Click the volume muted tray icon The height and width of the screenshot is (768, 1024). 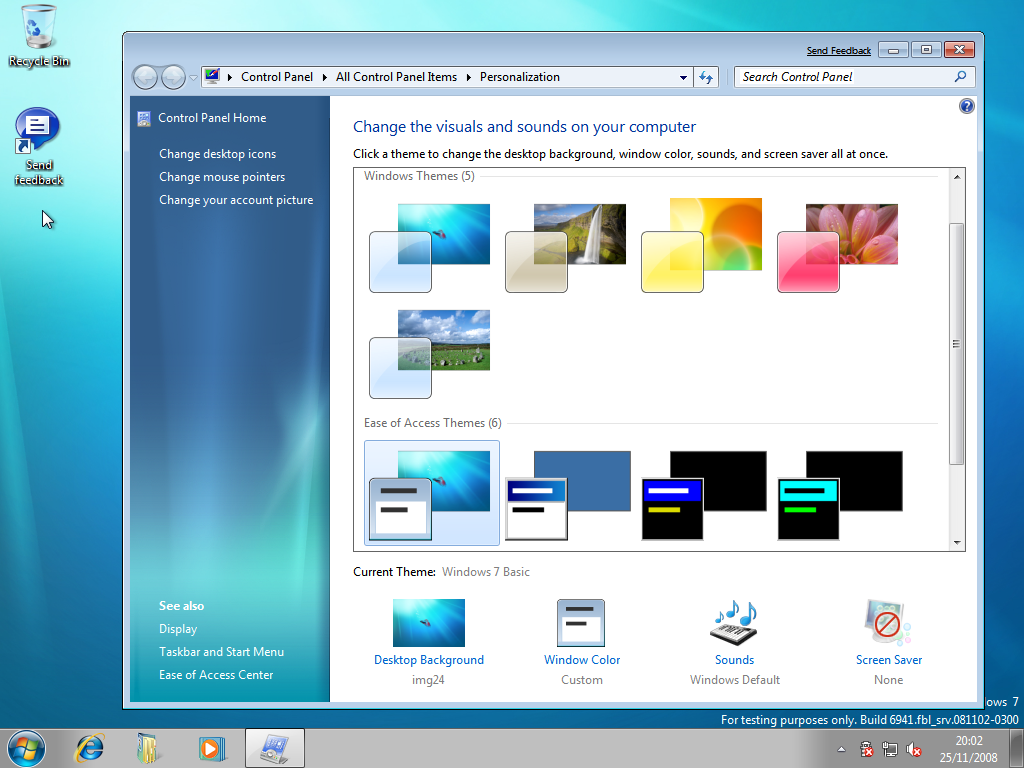pyautogui.click(x=914, y=749)
